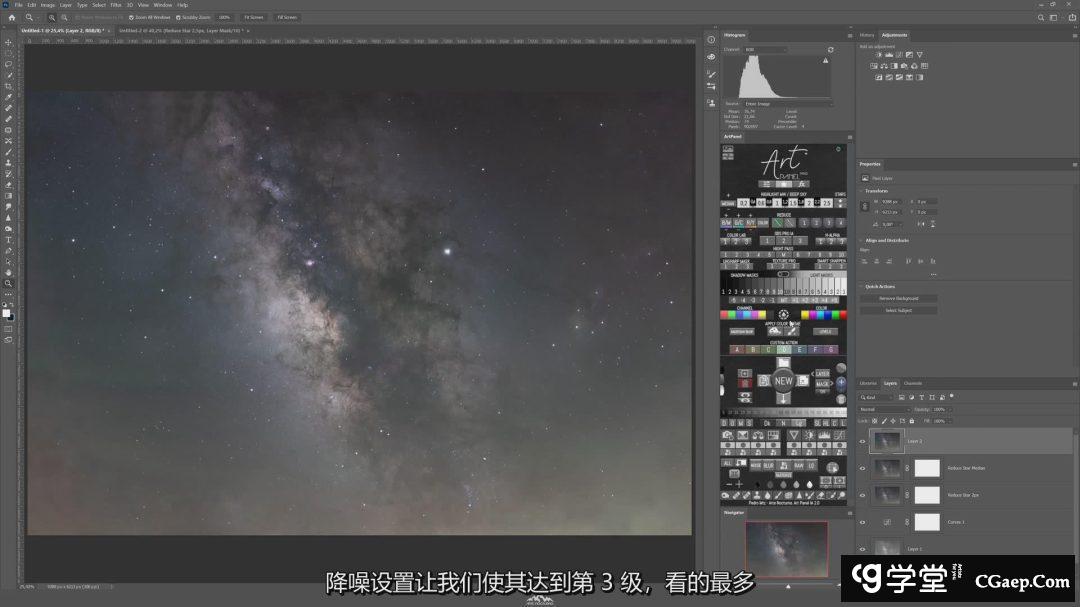Open the search icon at top right

click(x=1041, y=17)
